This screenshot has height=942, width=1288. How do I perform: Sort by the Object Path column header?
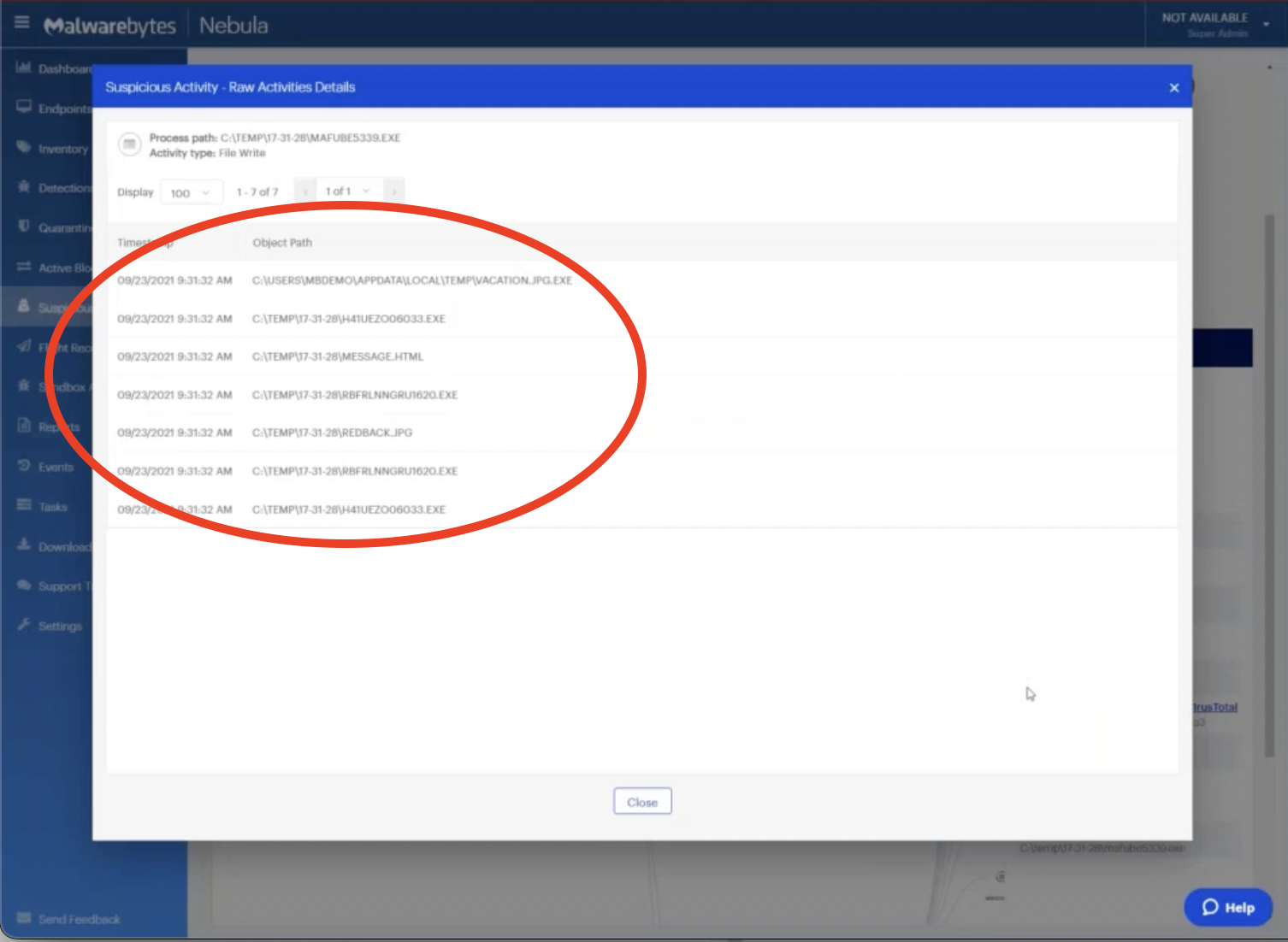point(282,243)
